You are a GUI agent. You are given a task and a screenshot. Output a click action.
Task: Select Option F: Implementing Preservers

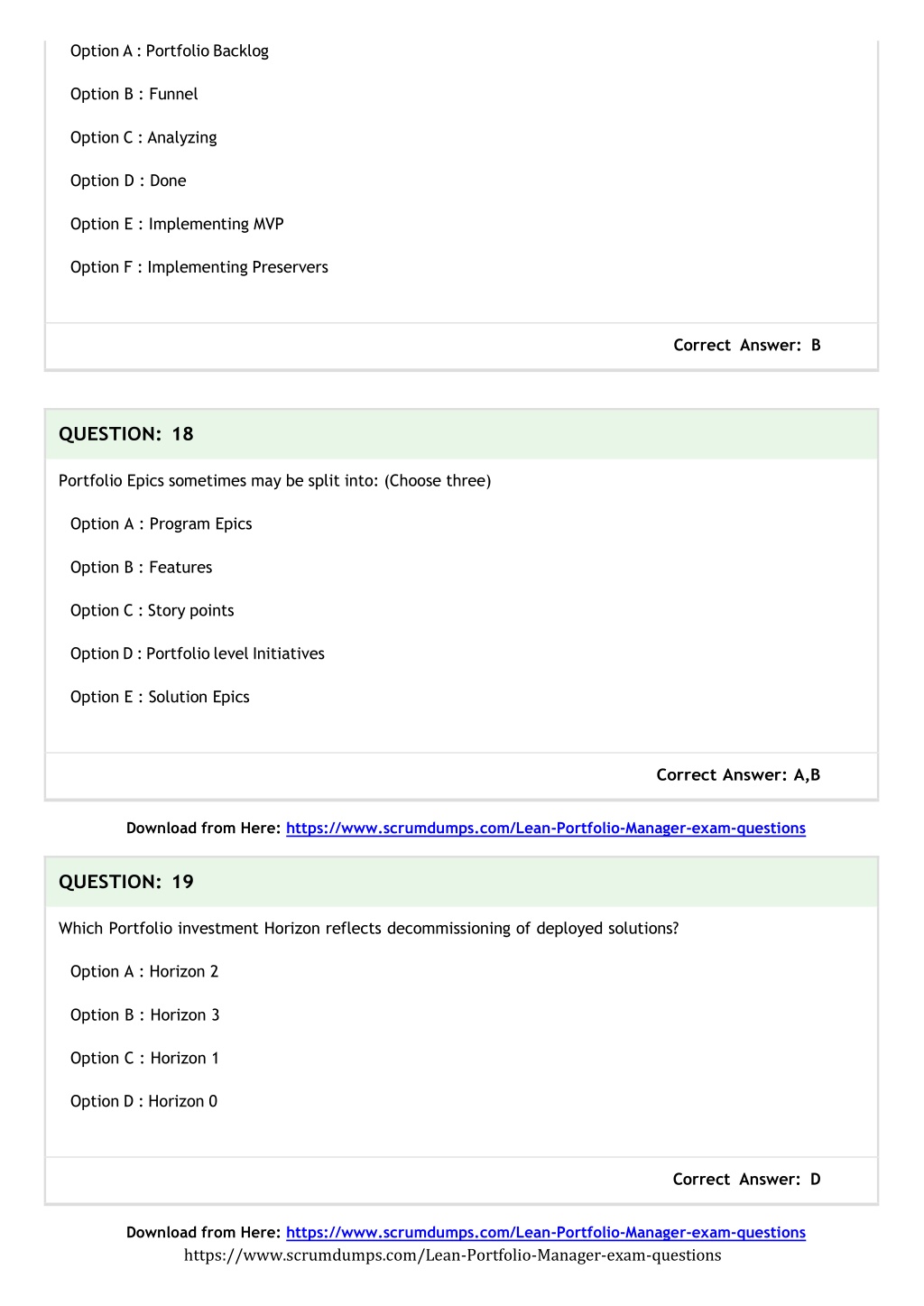pos(199,268)
